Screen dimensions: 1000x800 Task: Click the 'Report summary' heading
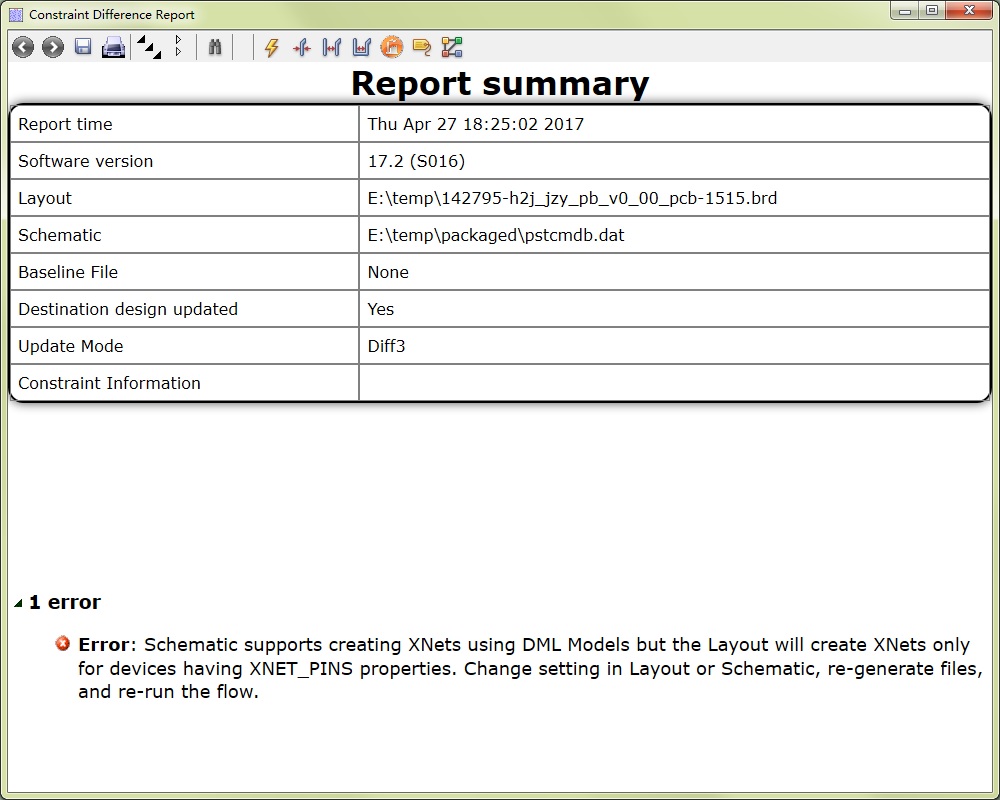pos(500,84)
